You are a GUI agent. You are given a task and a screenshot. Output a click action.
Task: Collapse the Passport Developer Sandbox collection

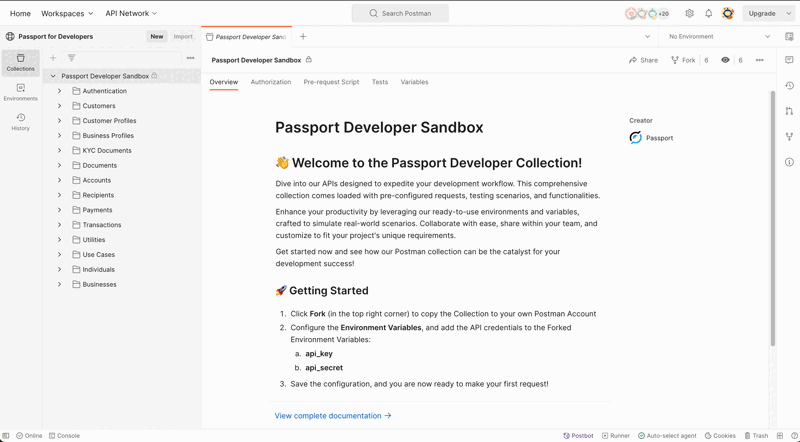pyautogui.click(x=53, y=76)
